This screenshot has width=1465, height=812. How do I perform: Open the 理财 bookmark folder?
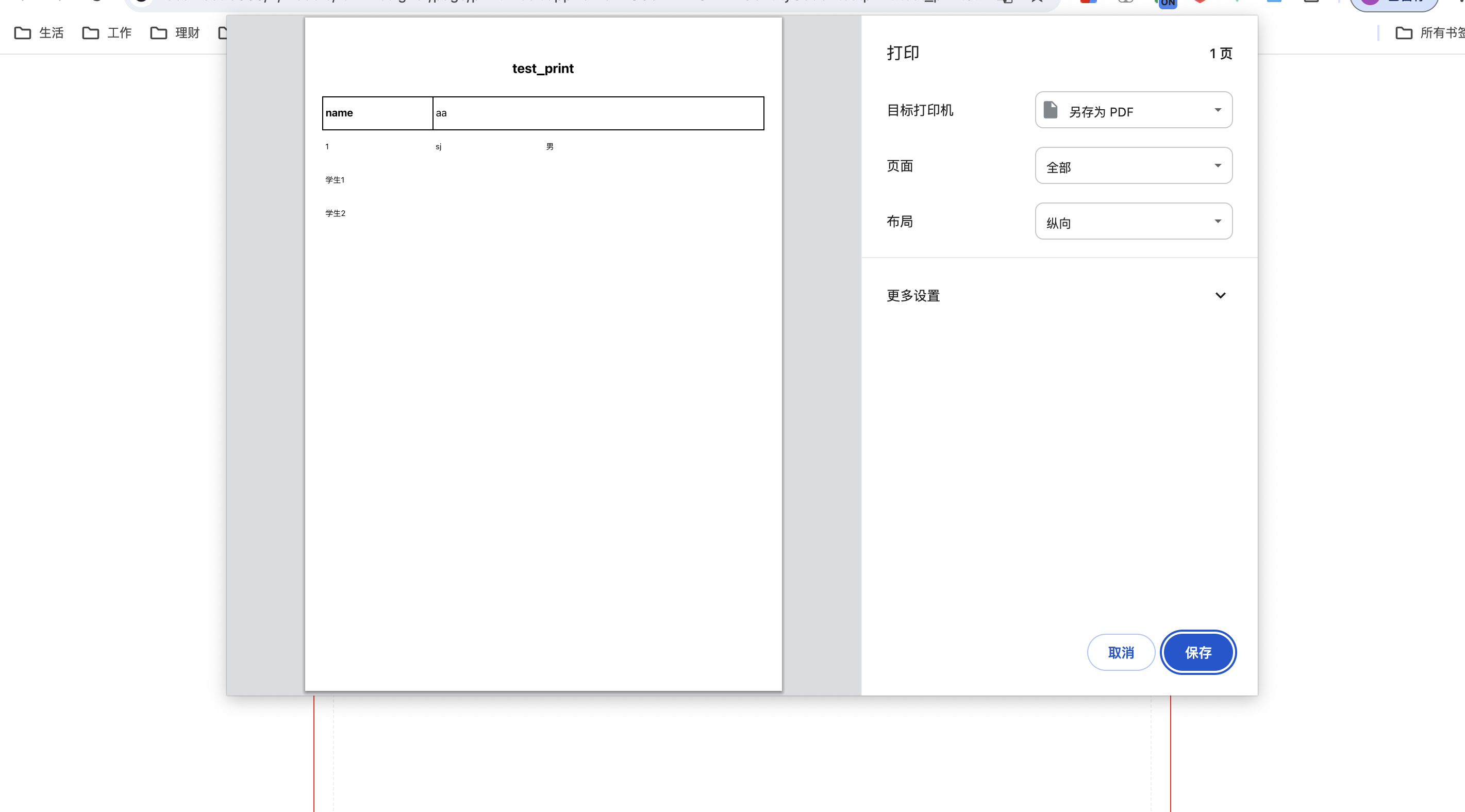coord(175,33)
